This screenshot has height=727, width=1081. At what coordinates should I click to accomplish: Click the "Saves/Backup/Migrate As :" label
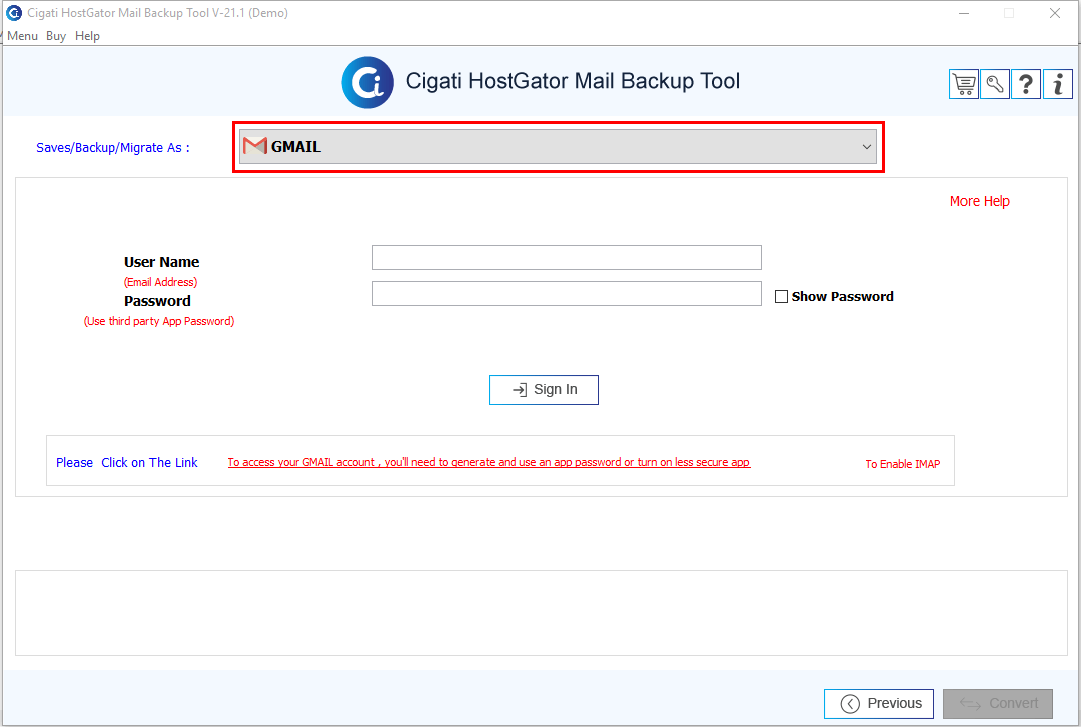tap(113, 147)
